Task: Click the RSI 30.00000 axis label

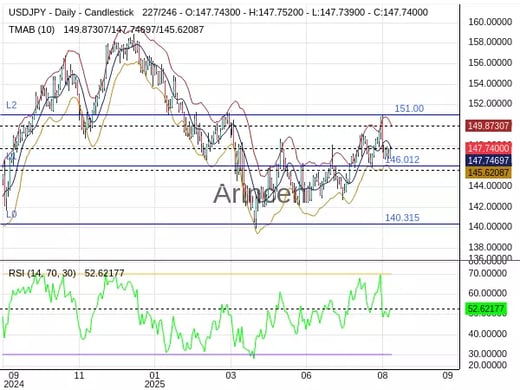Action: coord(487,354)
